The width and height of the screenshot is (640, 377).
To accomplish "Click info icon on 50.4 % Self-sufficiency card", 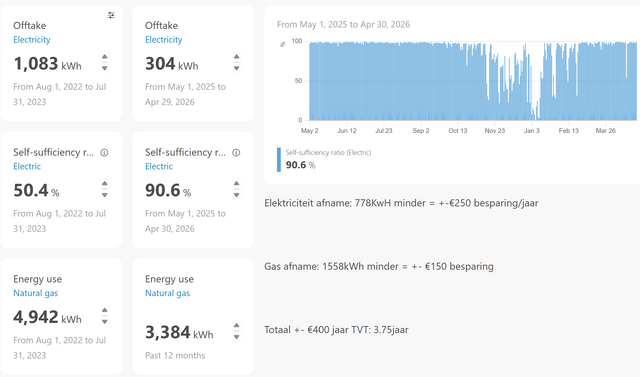I will click(x=104, y=153).
